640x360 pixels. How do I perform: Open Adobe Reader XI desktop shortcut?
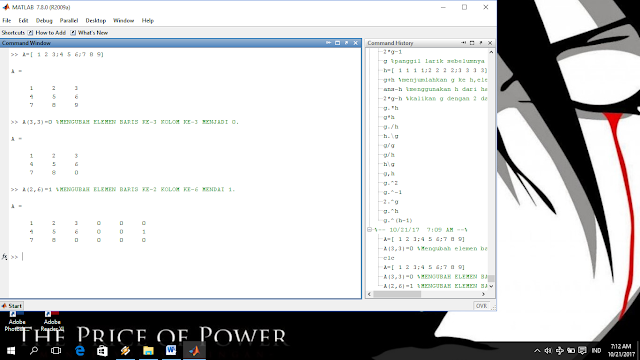click(x=52, y=321)
